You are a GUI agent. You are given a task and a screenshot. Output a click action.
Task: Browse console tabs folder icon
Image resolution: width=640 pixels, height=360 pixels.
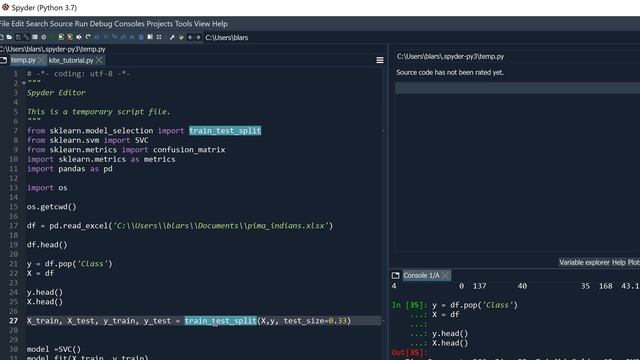(x=395, y=276)
